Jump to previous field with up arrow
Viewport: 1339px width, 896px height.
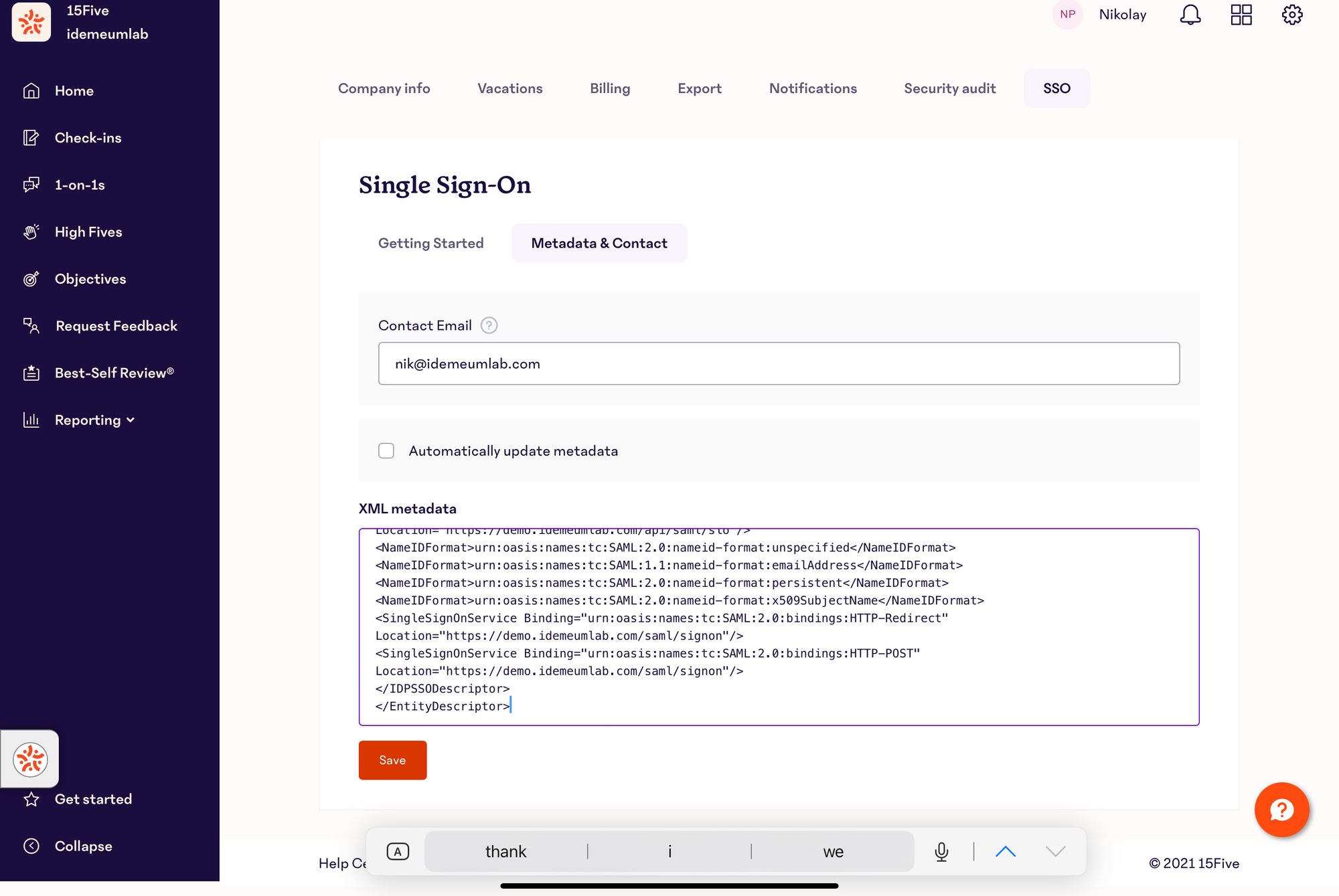[x=1006, y=851]
